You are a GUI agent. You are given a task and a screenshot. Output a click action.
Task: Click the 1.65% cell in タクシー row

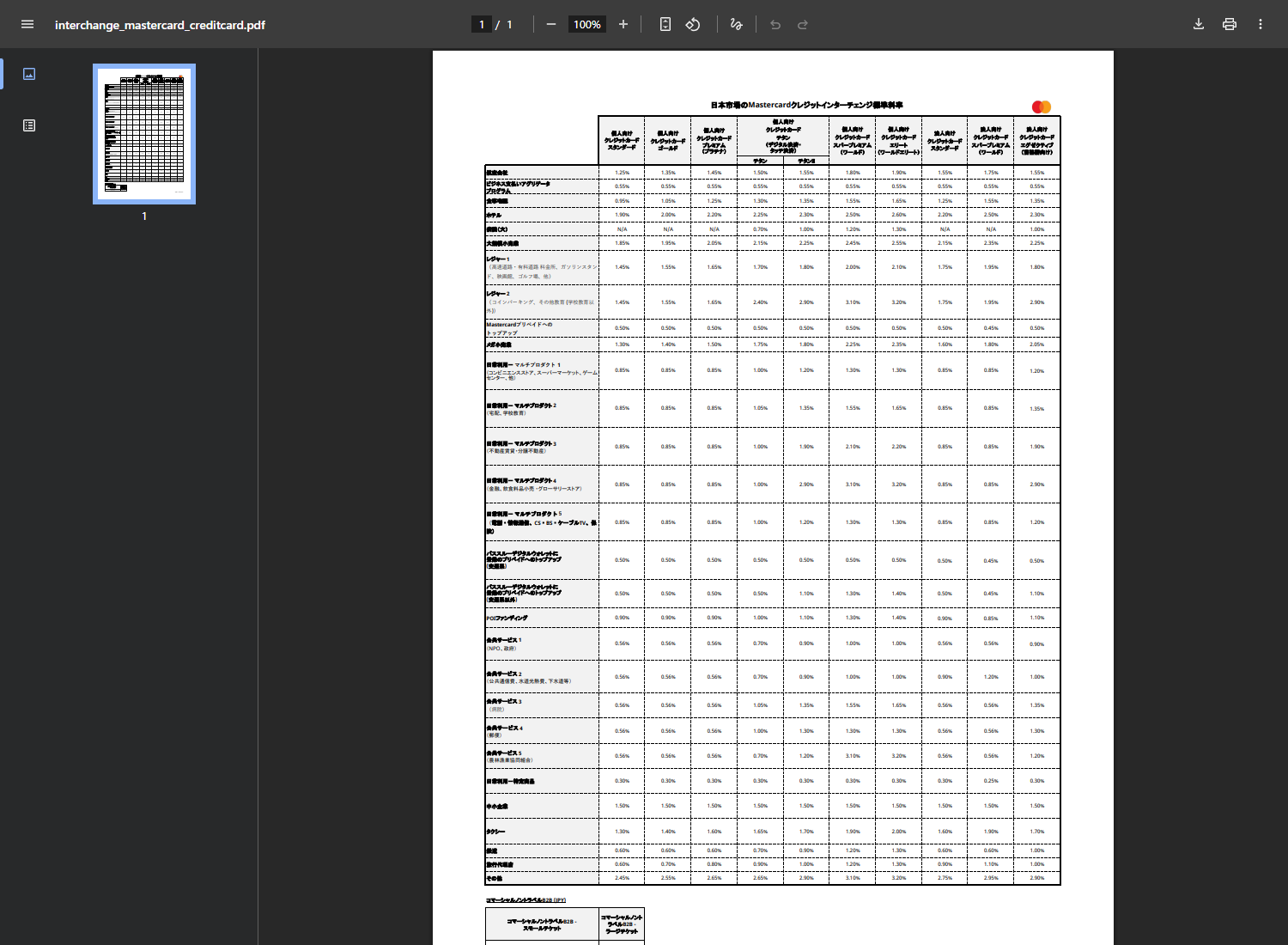[x=760, y=832]
